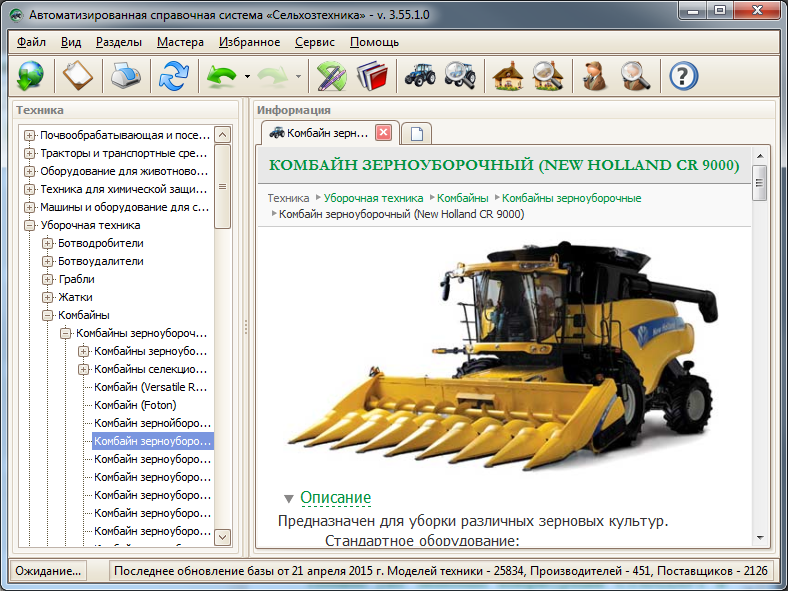Open the Сервис menu

coord(315,42)
